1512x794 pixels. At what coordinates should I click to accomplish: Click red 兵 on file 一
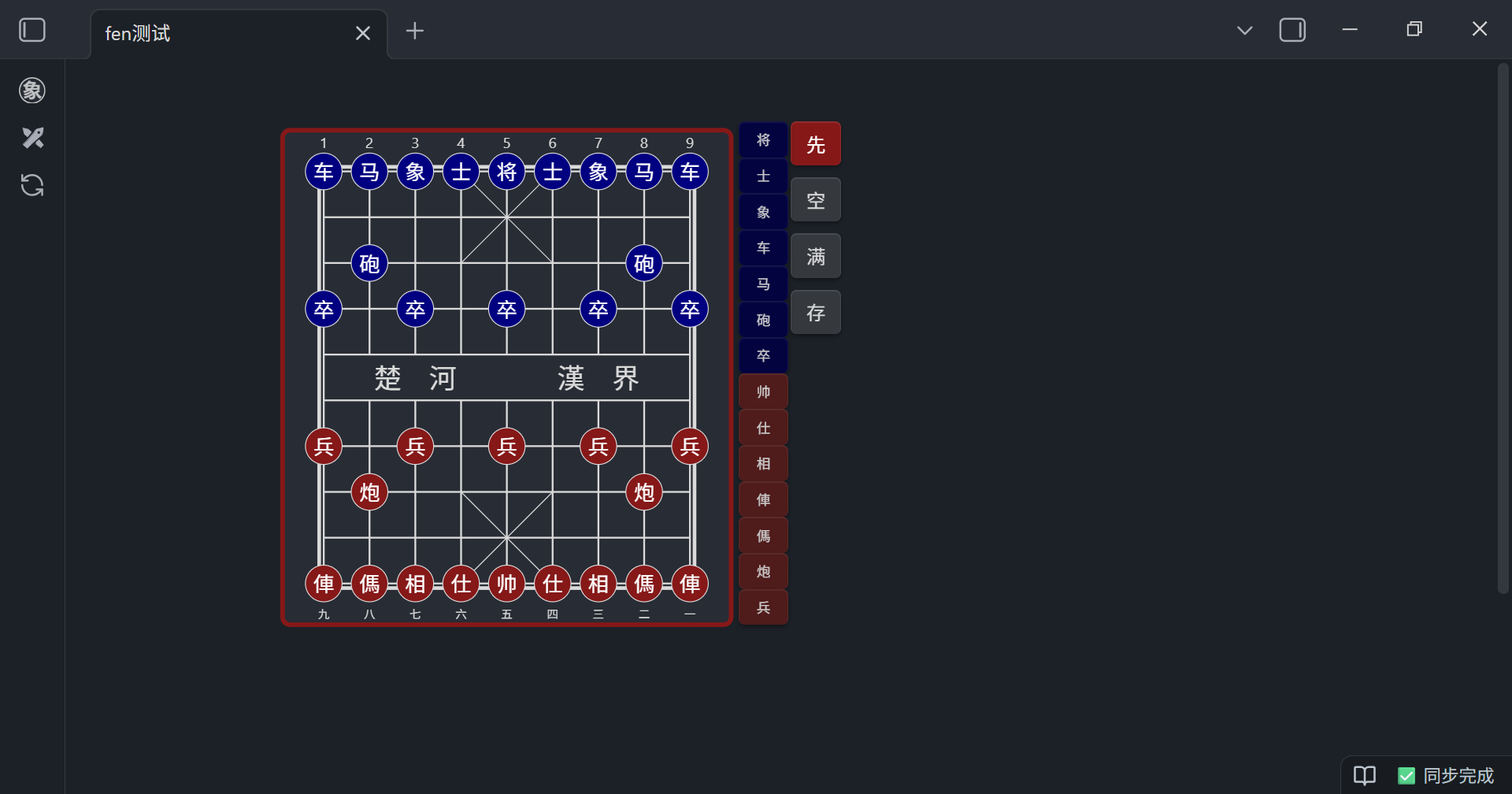[690, 447]
